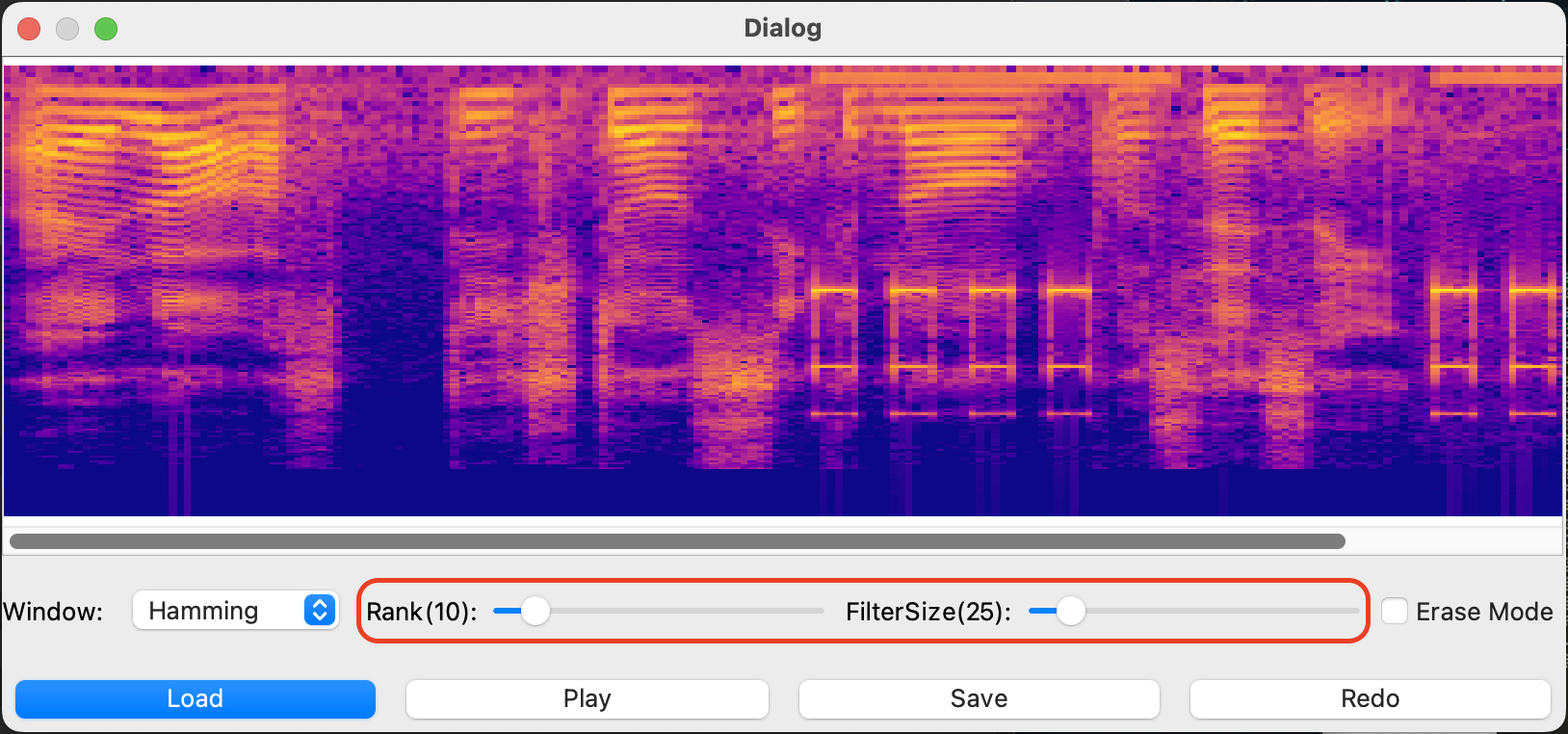Image resolution: width=1568 pixels, height=734 pixels.
Task: Click the Rank slider handle
Action: tap(536, 611)
